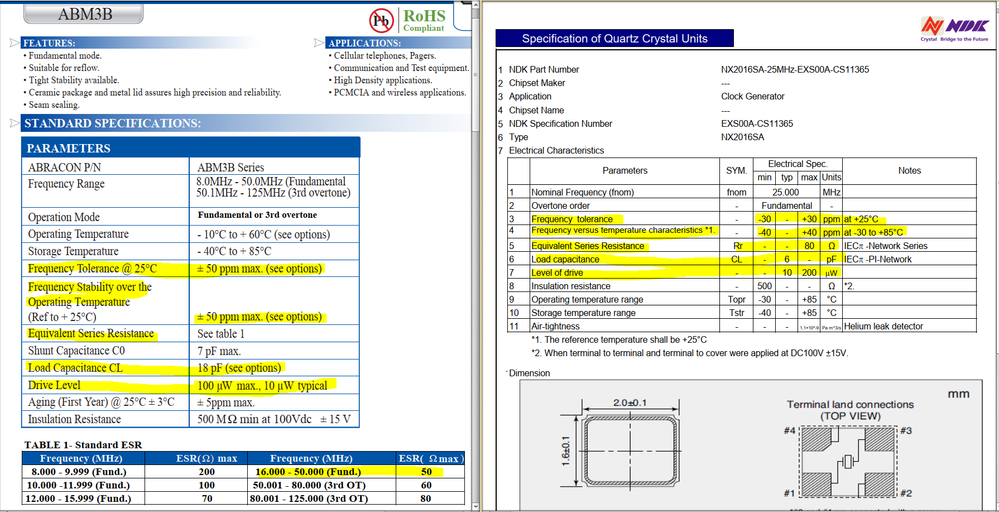This screenshot has height=512, width=999.
Task: Click 'Specification of Quartz Crystal Units' title bar
Action: pyautogui.click(x=614, y=38)
